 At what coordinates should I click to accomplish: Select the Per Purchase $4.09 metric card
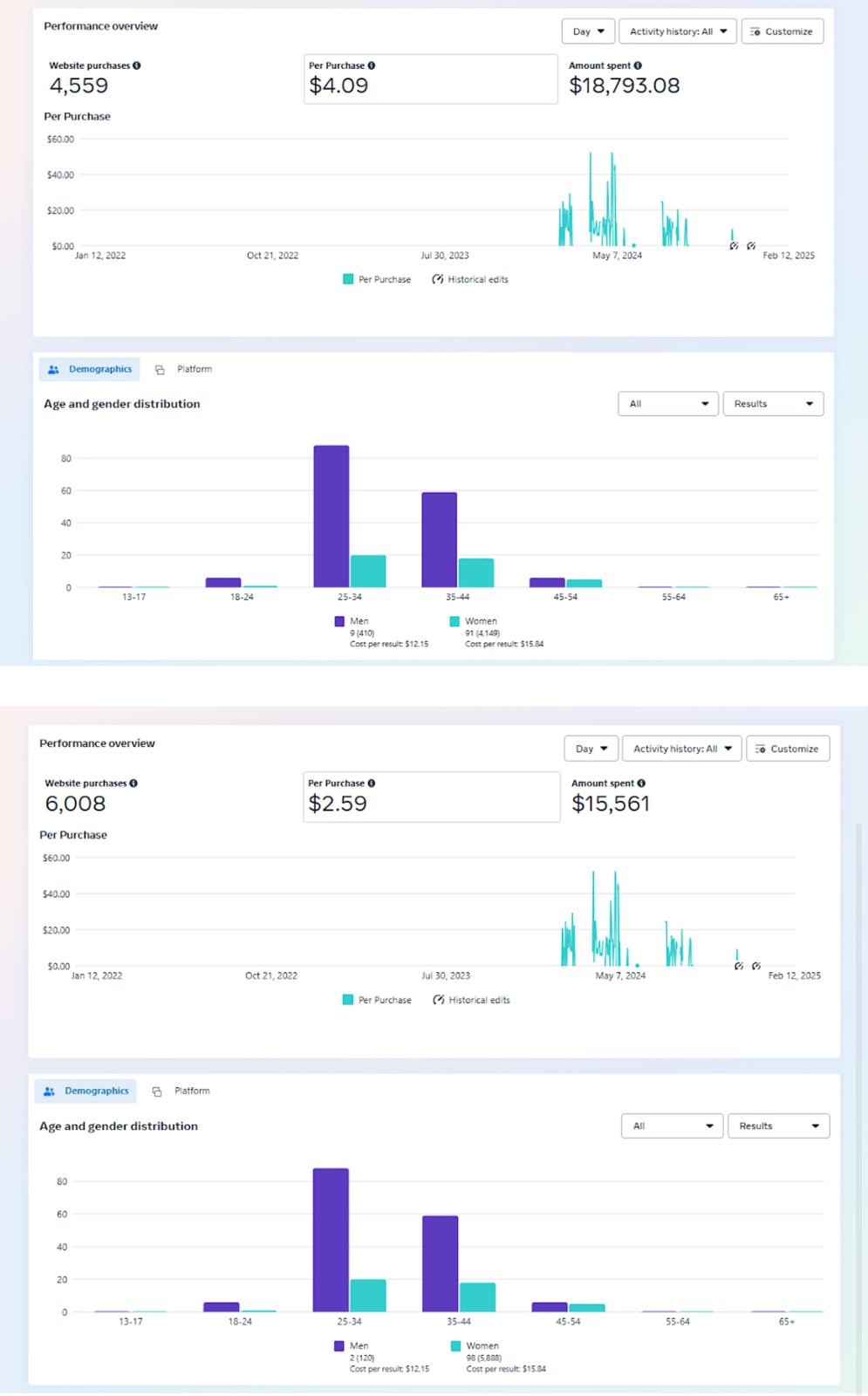tap(430, 79)
